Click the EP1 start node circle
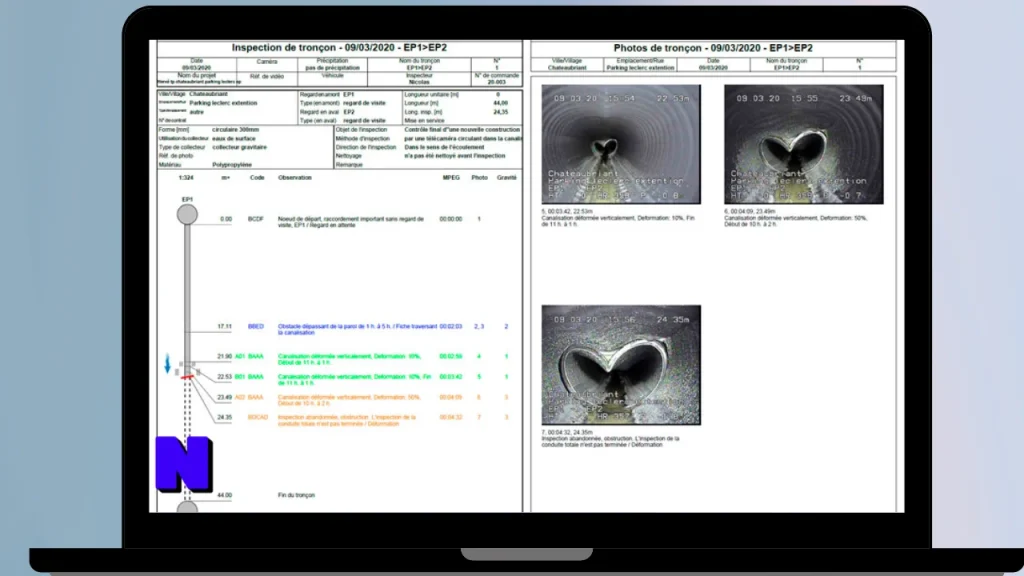 click(187, 214)
